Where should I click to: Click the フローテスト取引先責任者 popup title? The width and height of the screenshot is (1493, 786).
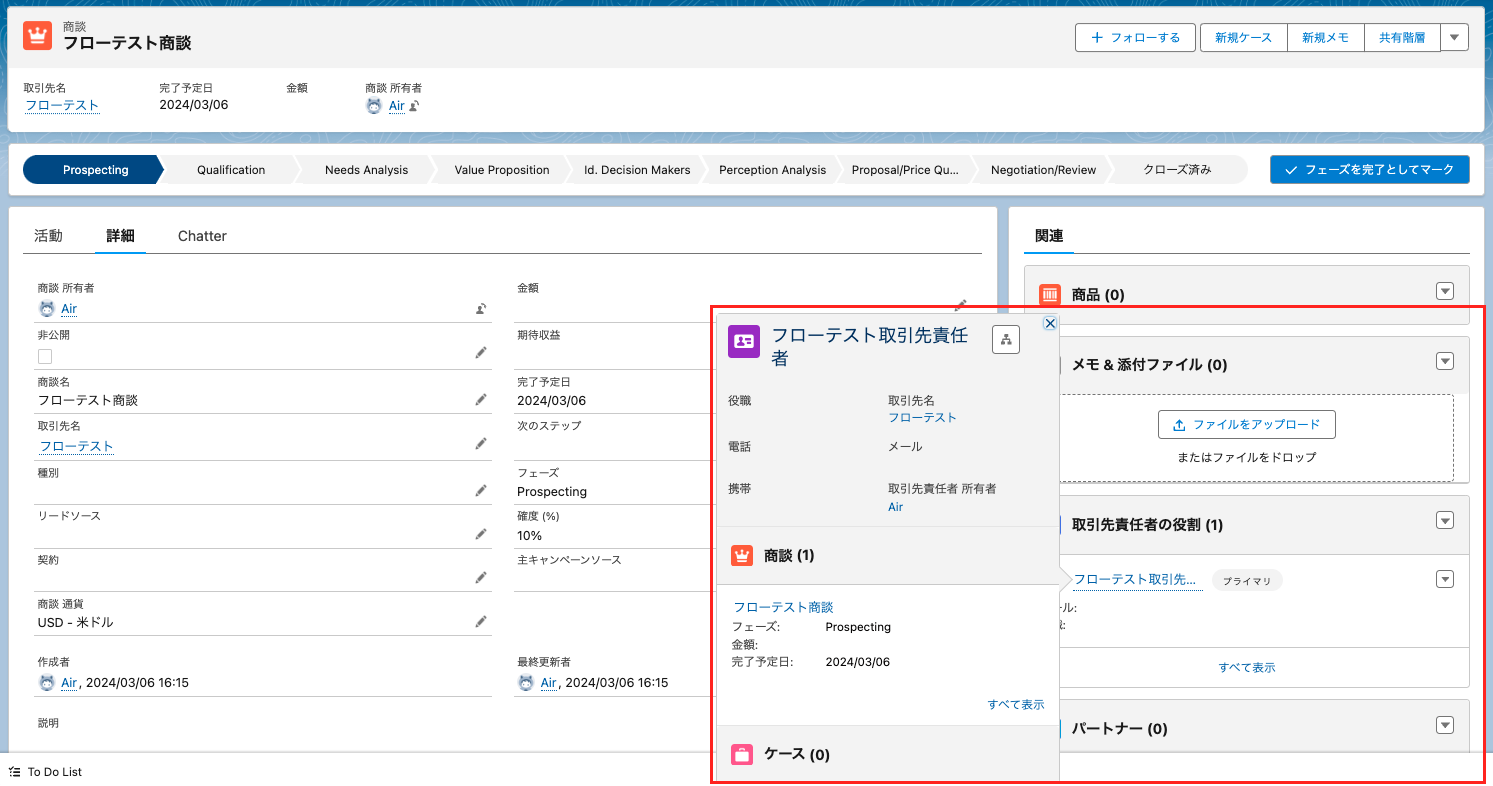point(869,347)
